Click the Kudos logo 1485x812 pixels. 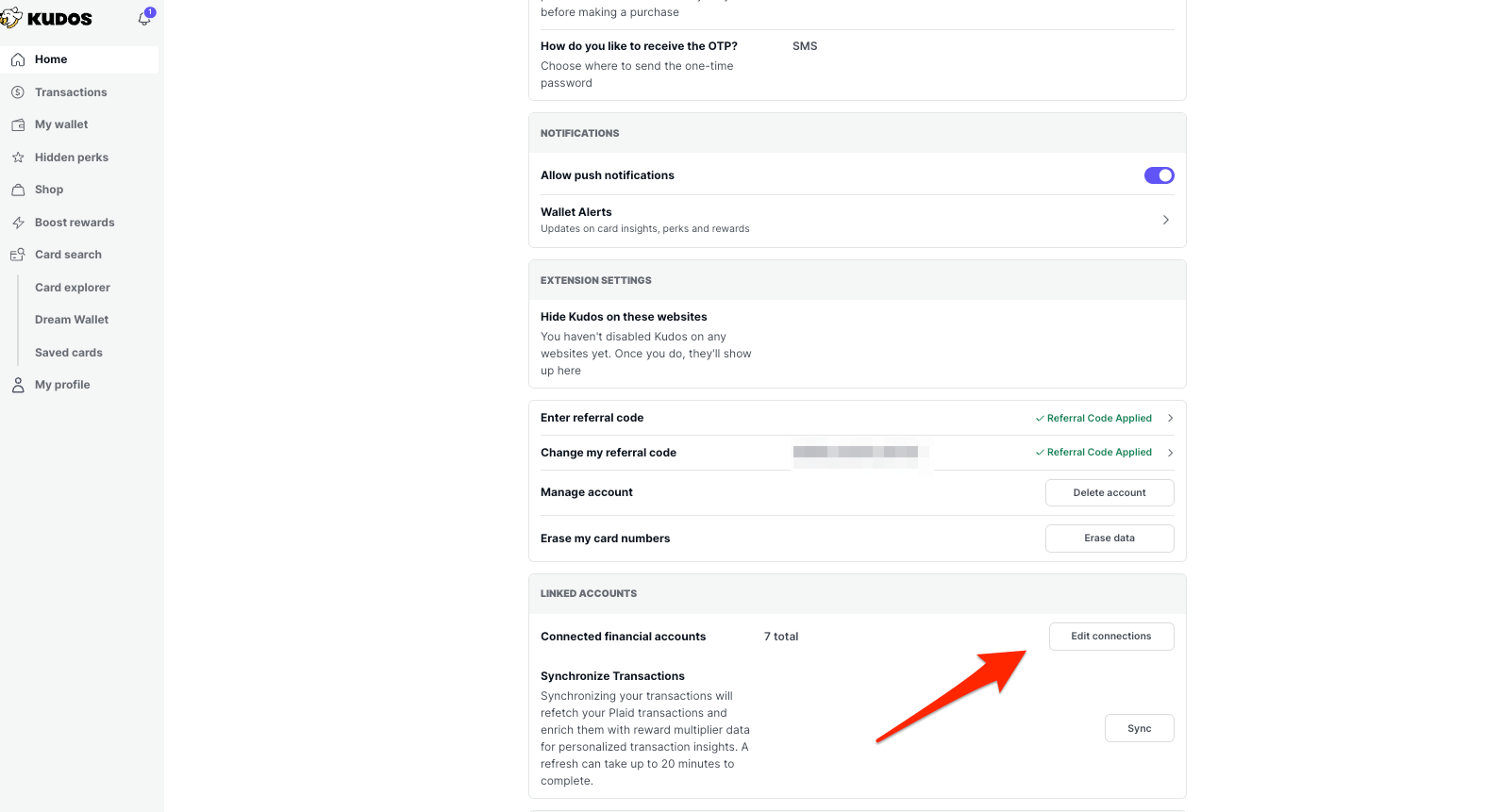[49, 19]
